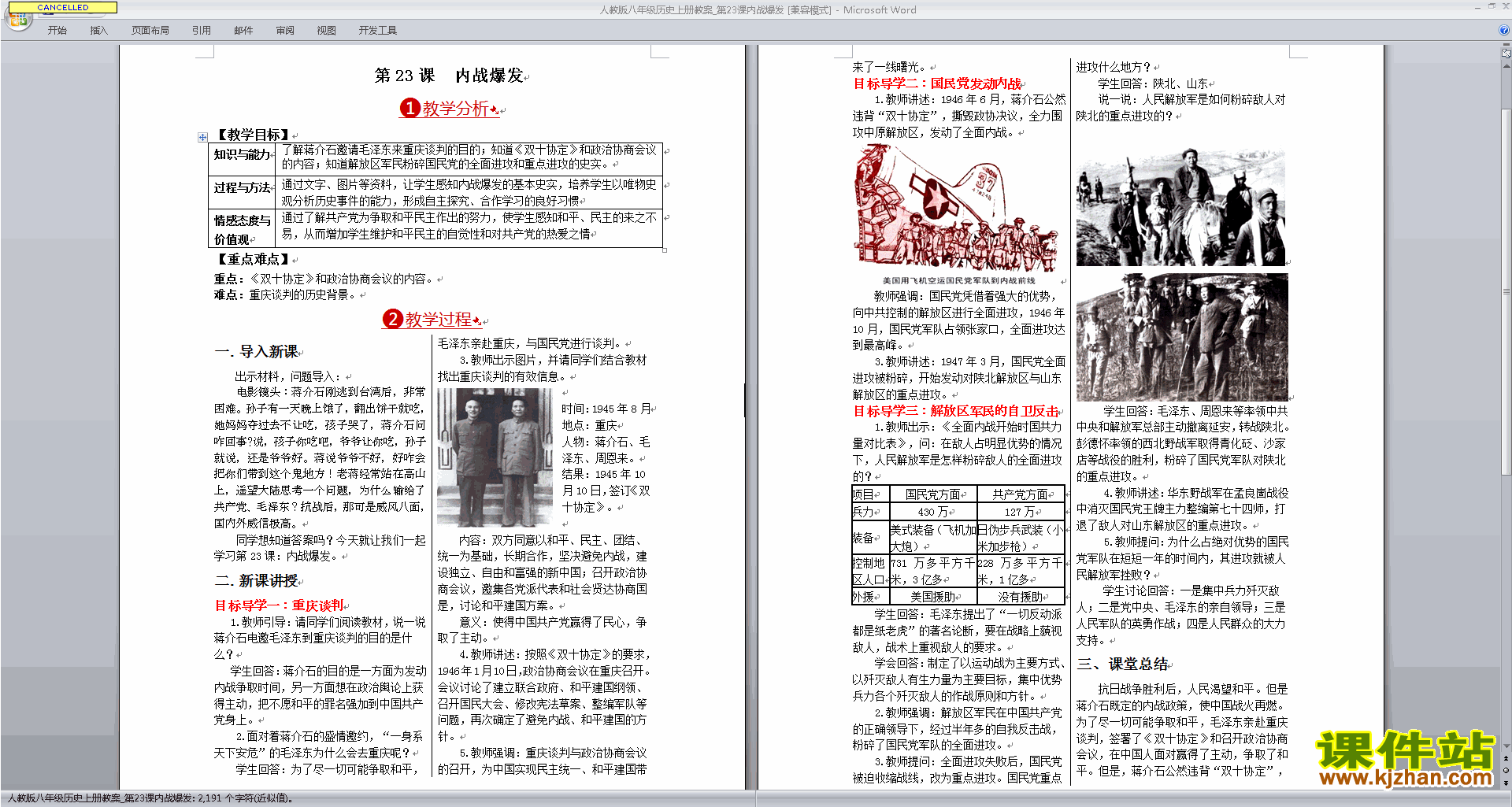The height and width of the screenshot is (807, 1512).
Task: Click the table cell 127万
Action: [x=1019, y=512]
